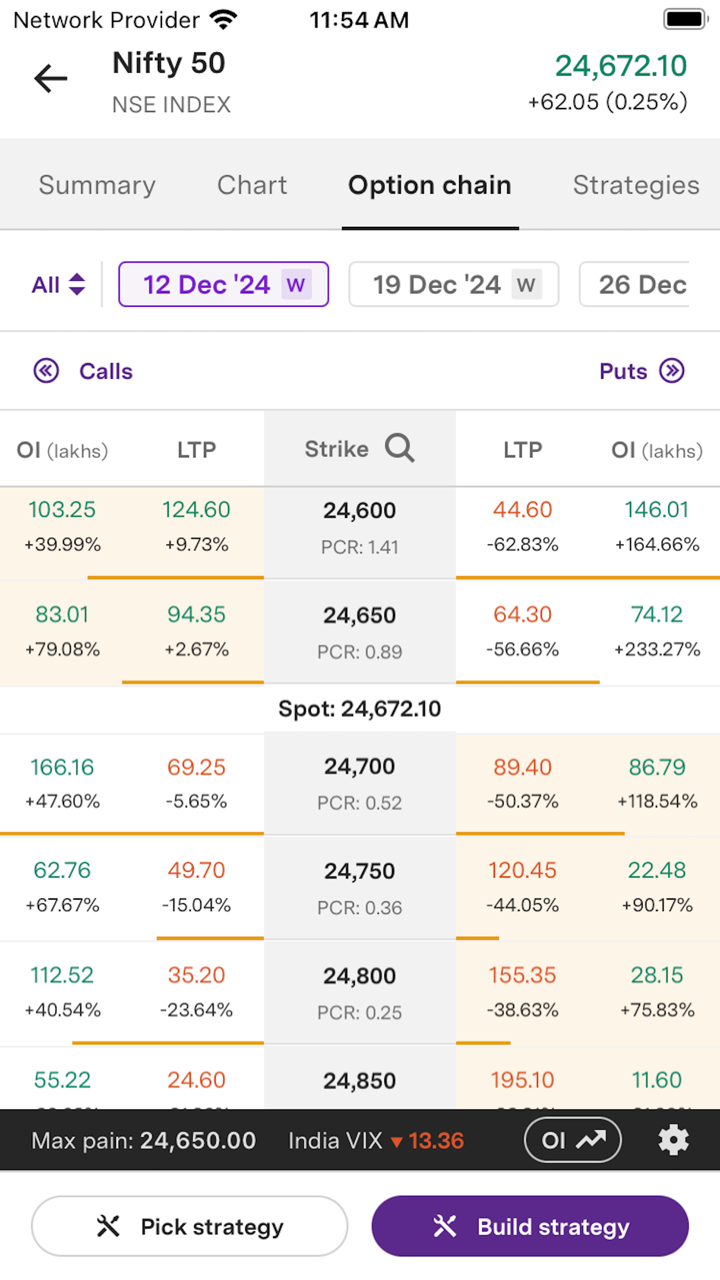Open the settings gear icon
This screenshot has width=720, height=1280.
tap(673, 1140)
